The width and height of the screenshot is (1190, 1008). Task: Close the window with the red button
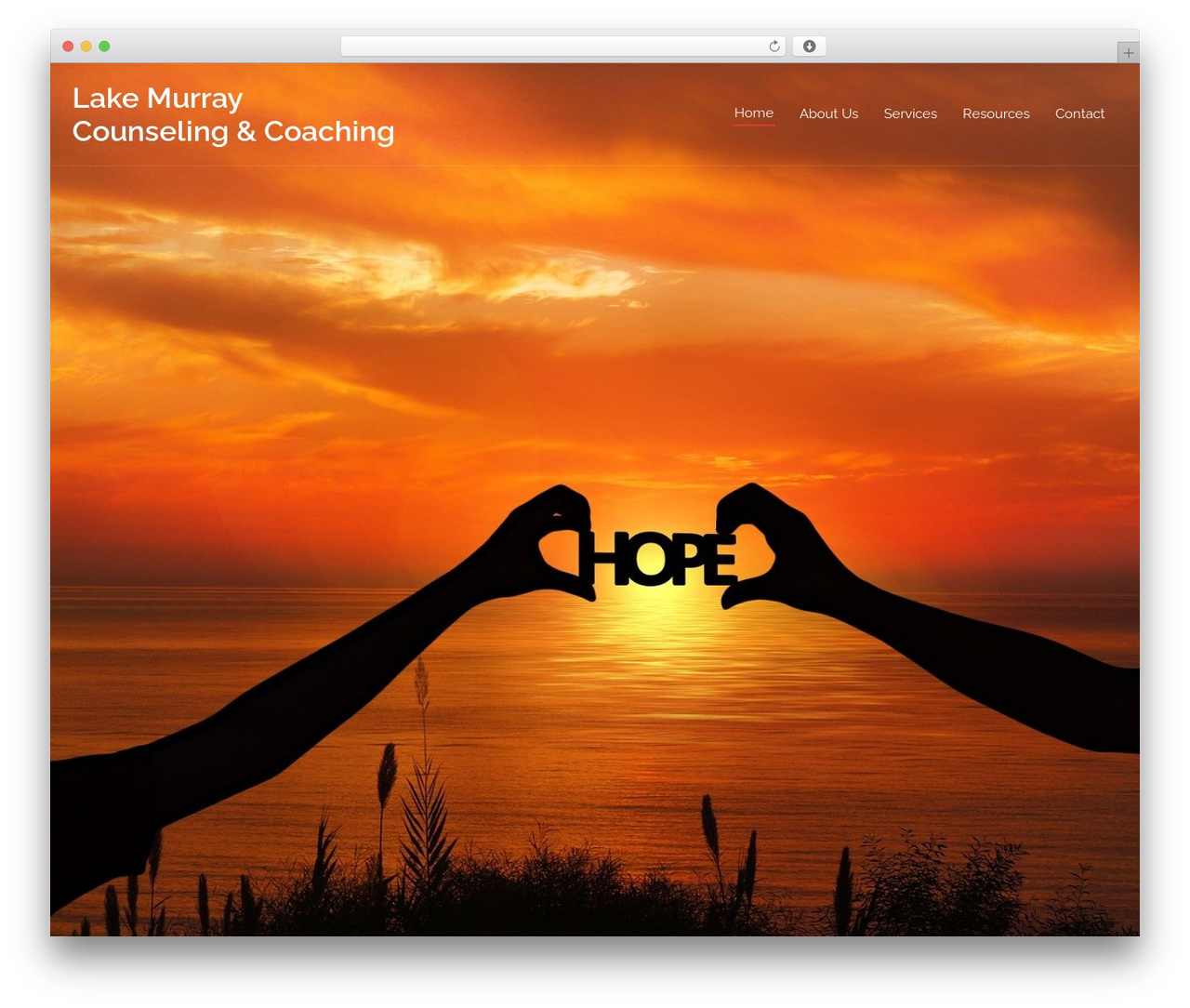click(x=68, y=46)
